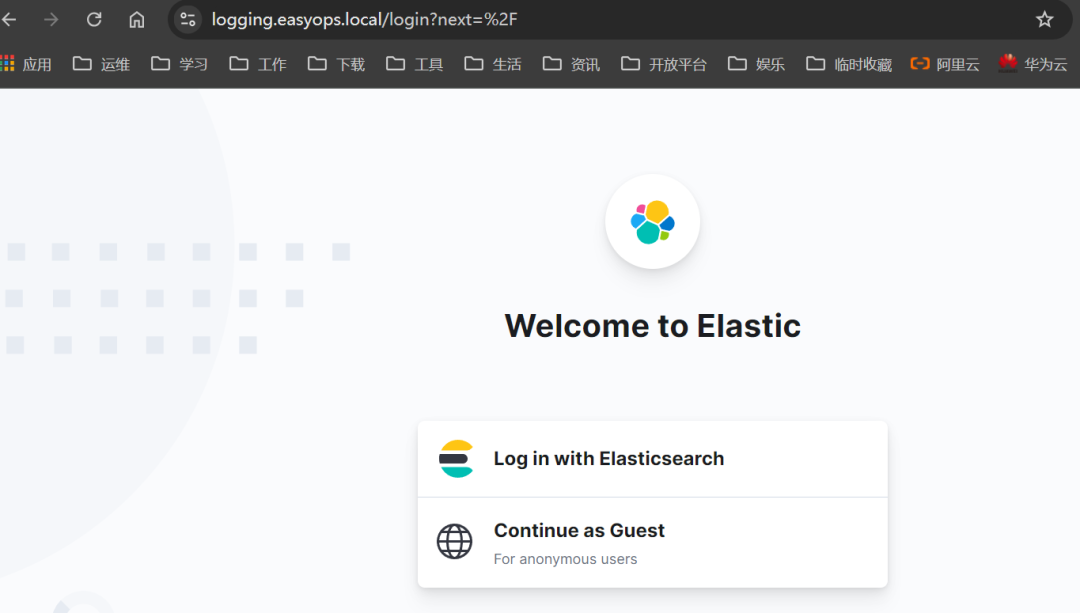Open the 临时收藏 bookmark folder
The width and height of the screenshot is (1080, 613).
(x=849, y=64)
